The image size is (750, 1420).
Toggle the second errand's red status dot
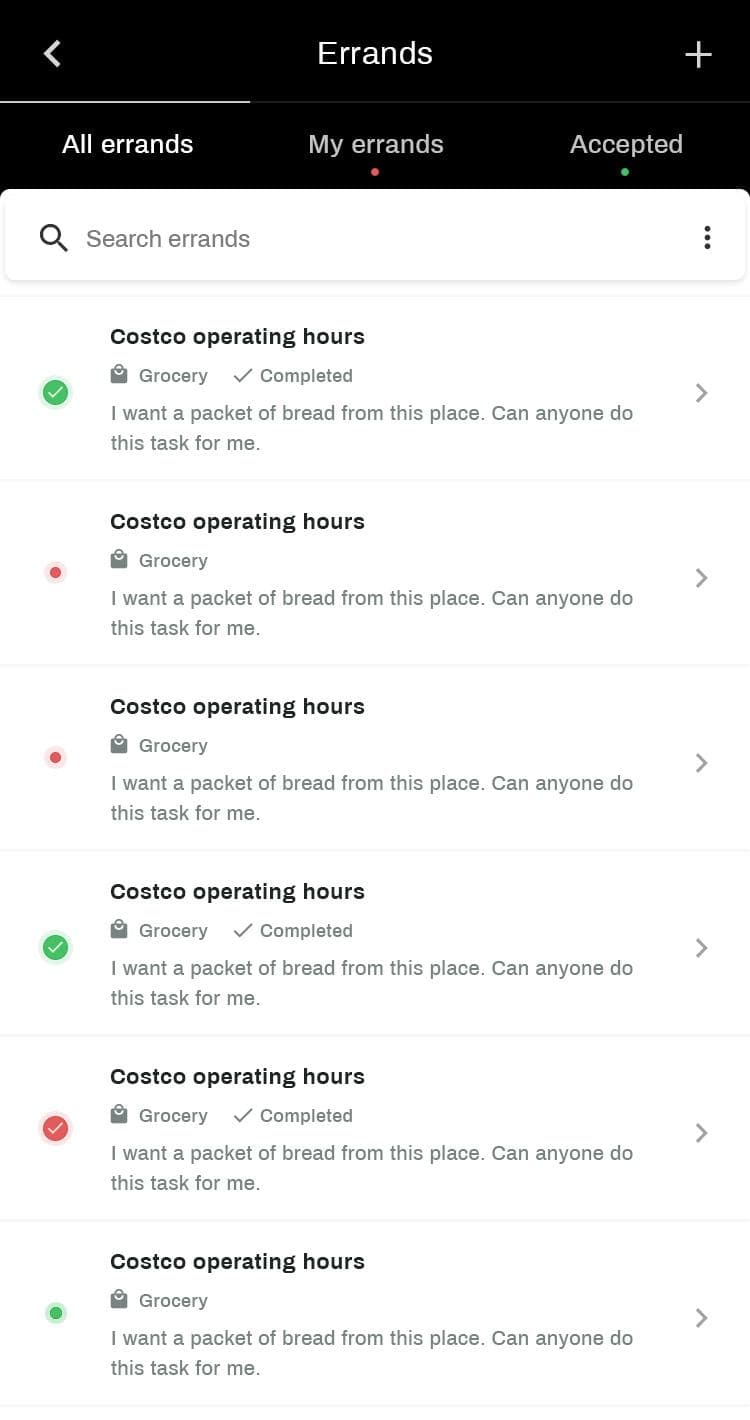pos(56,573)
